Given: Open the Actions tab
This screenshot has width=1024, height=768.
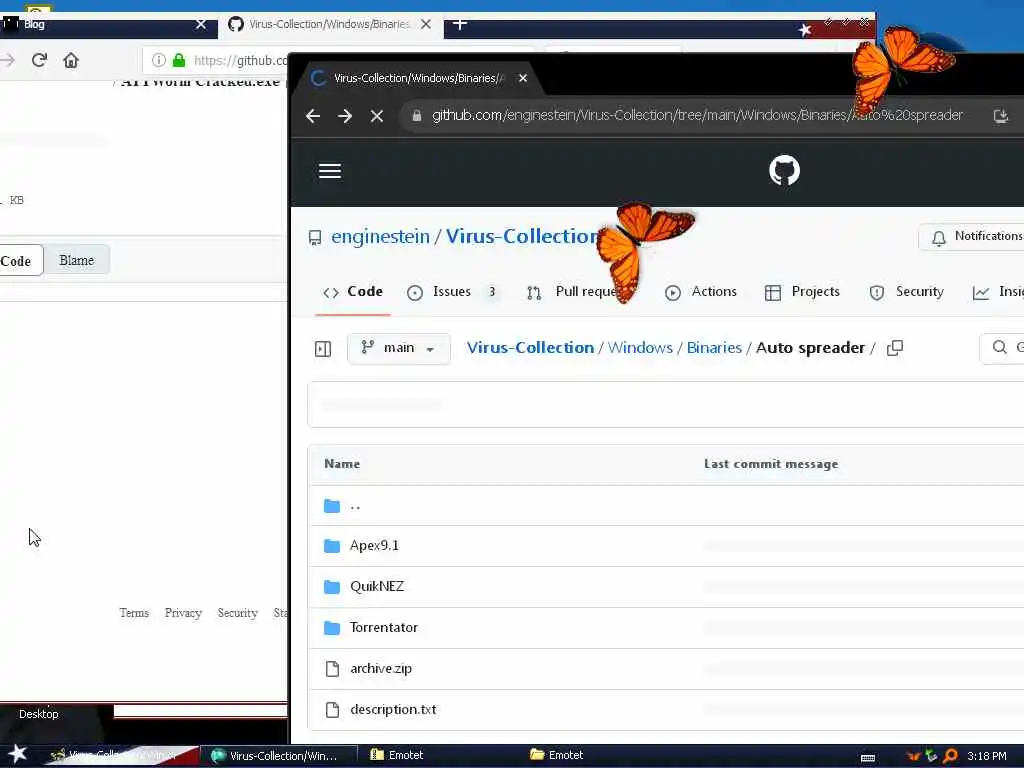Looking at the screenshot, I should [x=701, y=292].
